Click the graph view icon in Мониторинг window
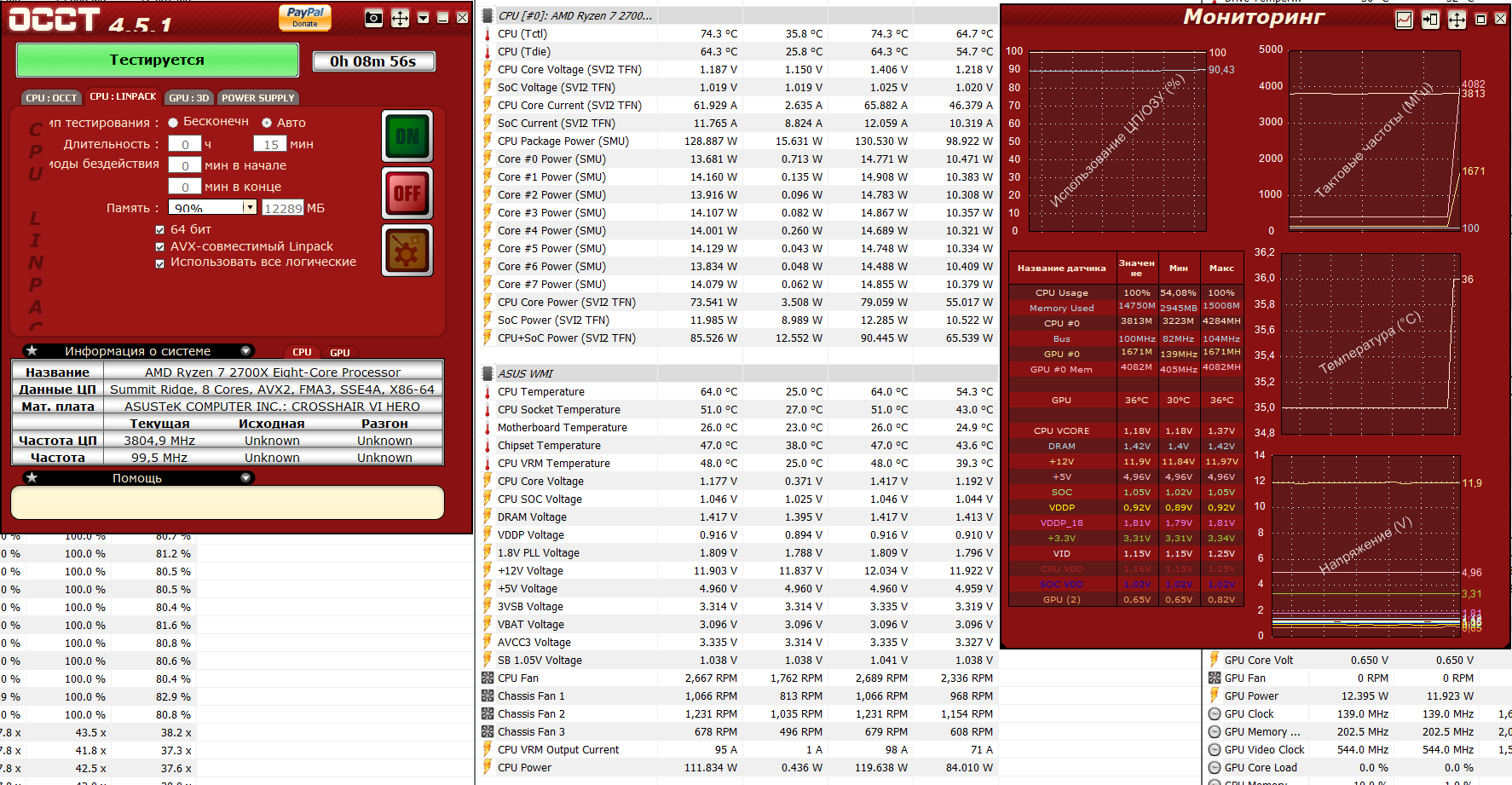This screenshot has height=785, width=1512. pos(1404,20)
